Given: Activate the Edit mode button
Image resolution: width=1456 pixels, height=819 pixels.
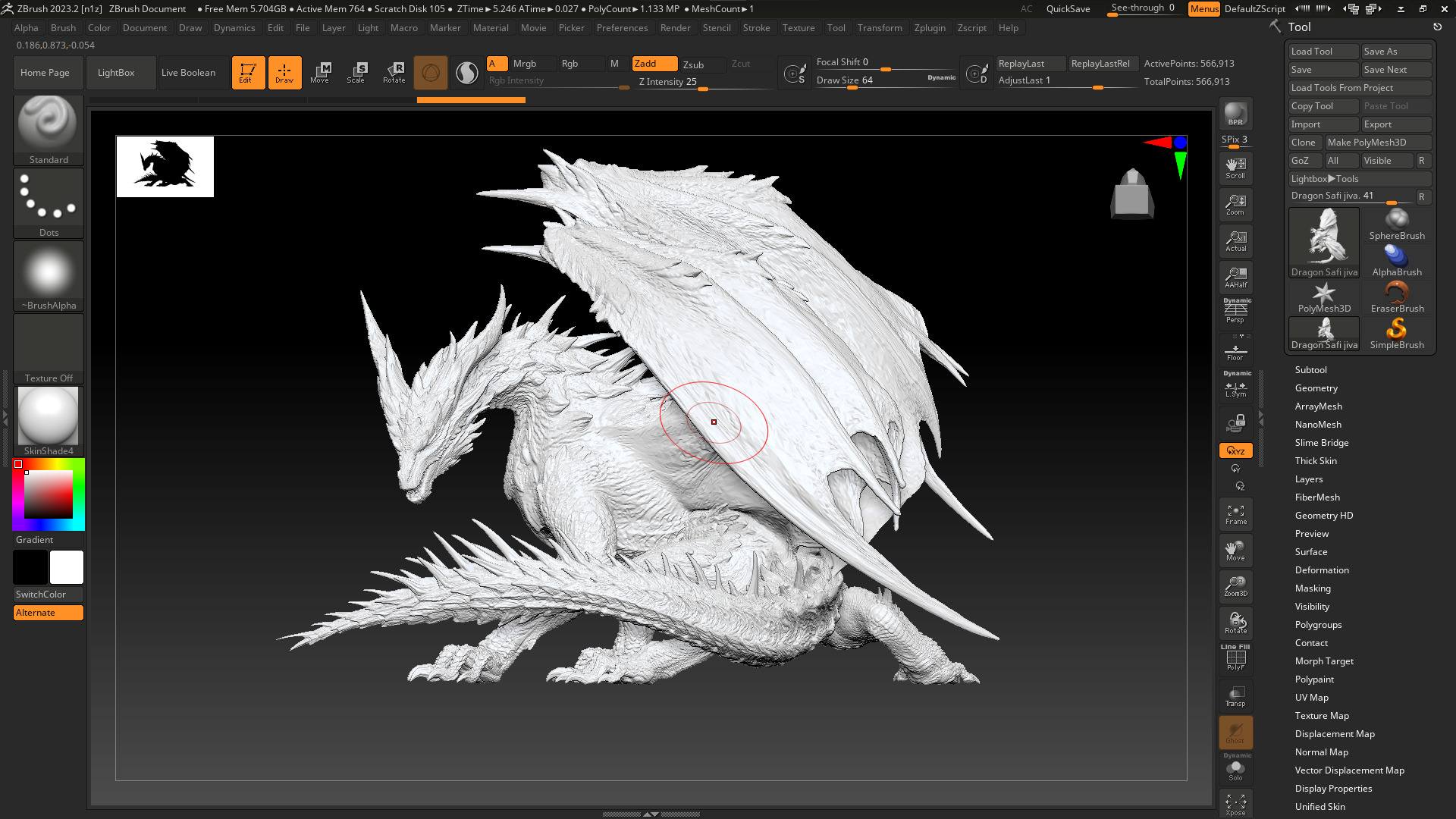Looking at the screenshot, I should [248, 73].
